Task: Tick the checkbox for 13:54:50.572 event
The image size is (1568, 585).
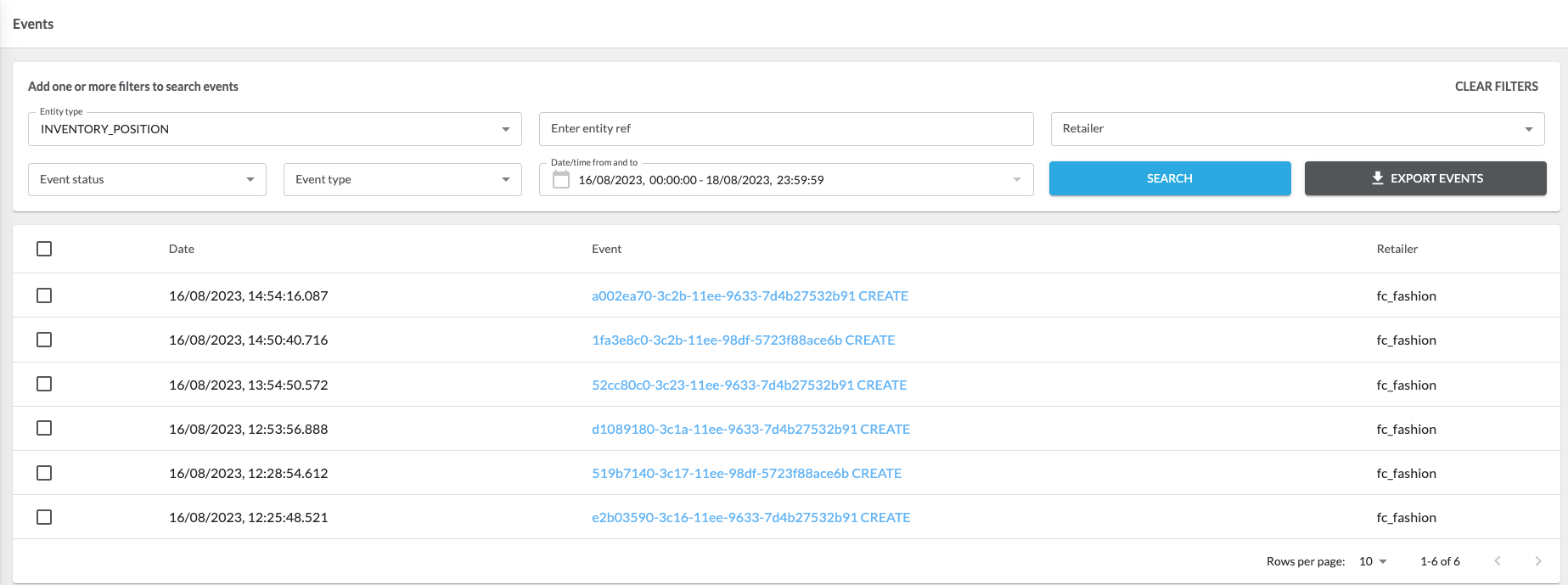Action: (x=44, y=385)
